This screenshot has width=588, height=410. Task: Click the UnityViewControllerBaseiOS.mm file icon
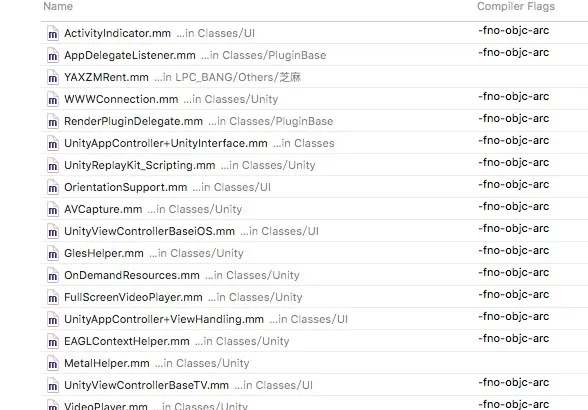(53, 231)
